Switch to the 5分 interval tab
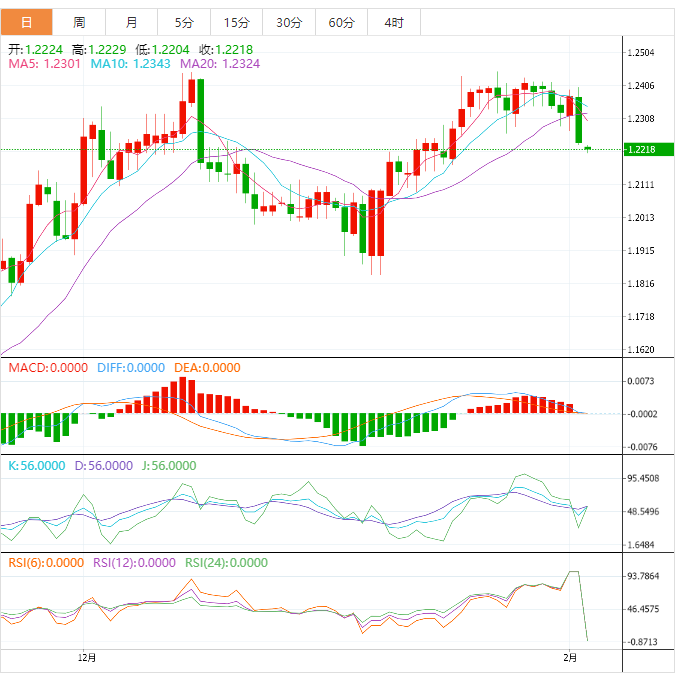682x678 pixels. point(185,22)
